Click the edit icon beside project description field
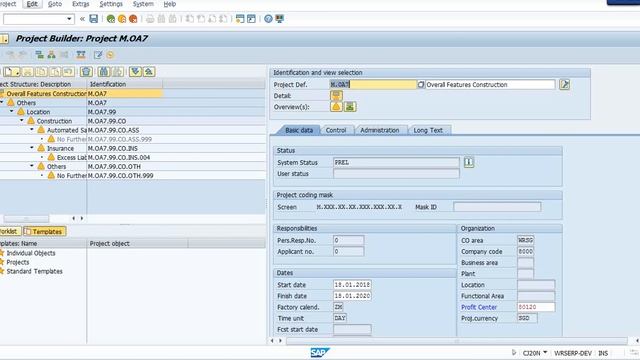 click(x=564, y=84)
